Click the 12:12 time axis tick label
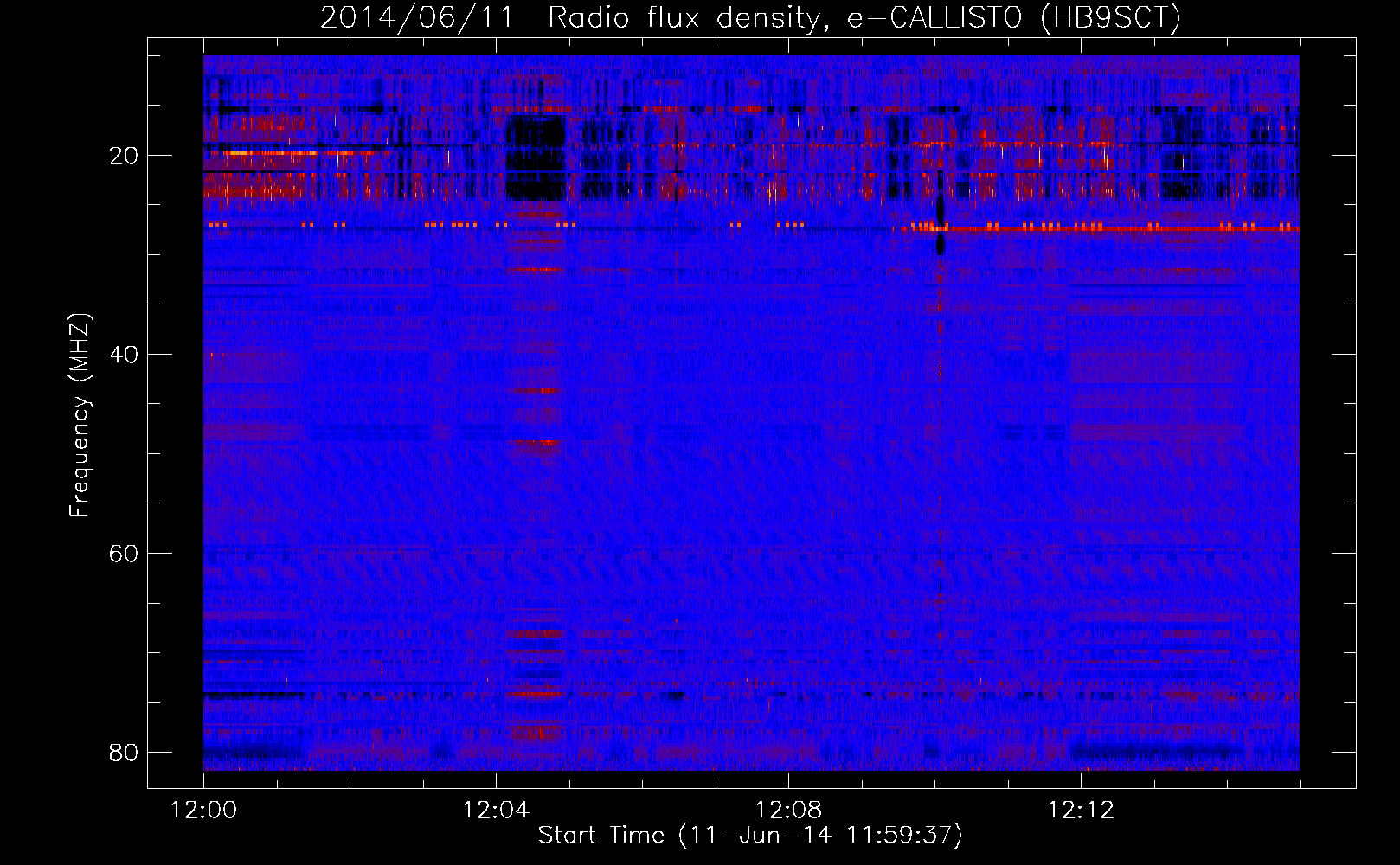 coord(1081,811)
